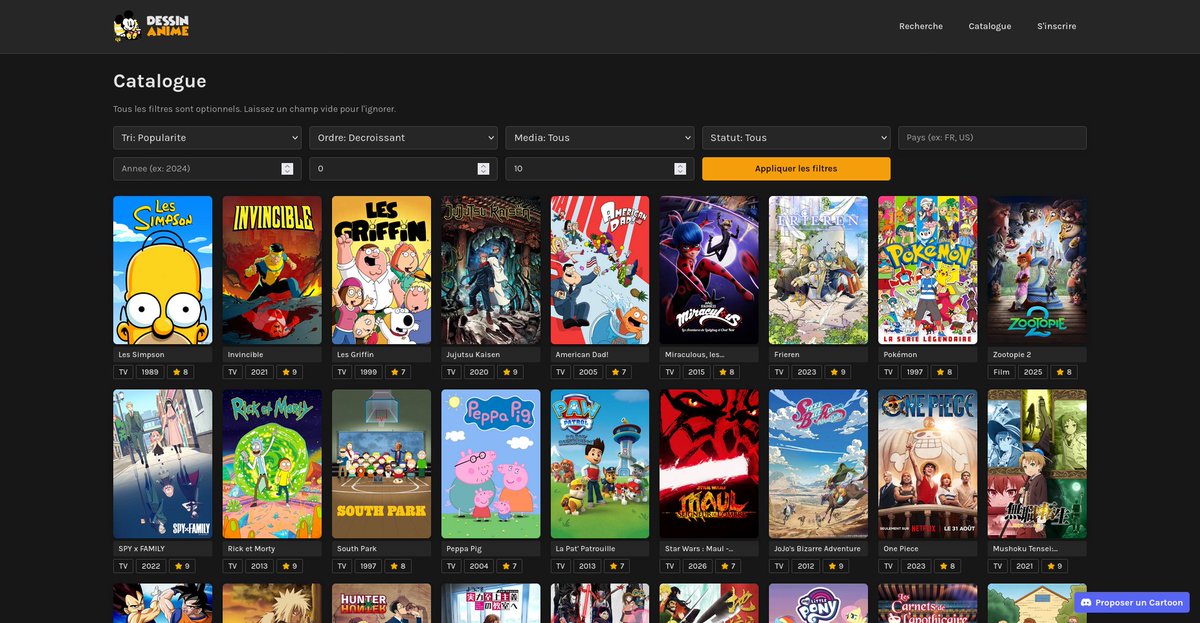Open the Les Griffin poster
Image resolution: width=1200 pixels, height=623 pixels.
click(x=381, y=270)
